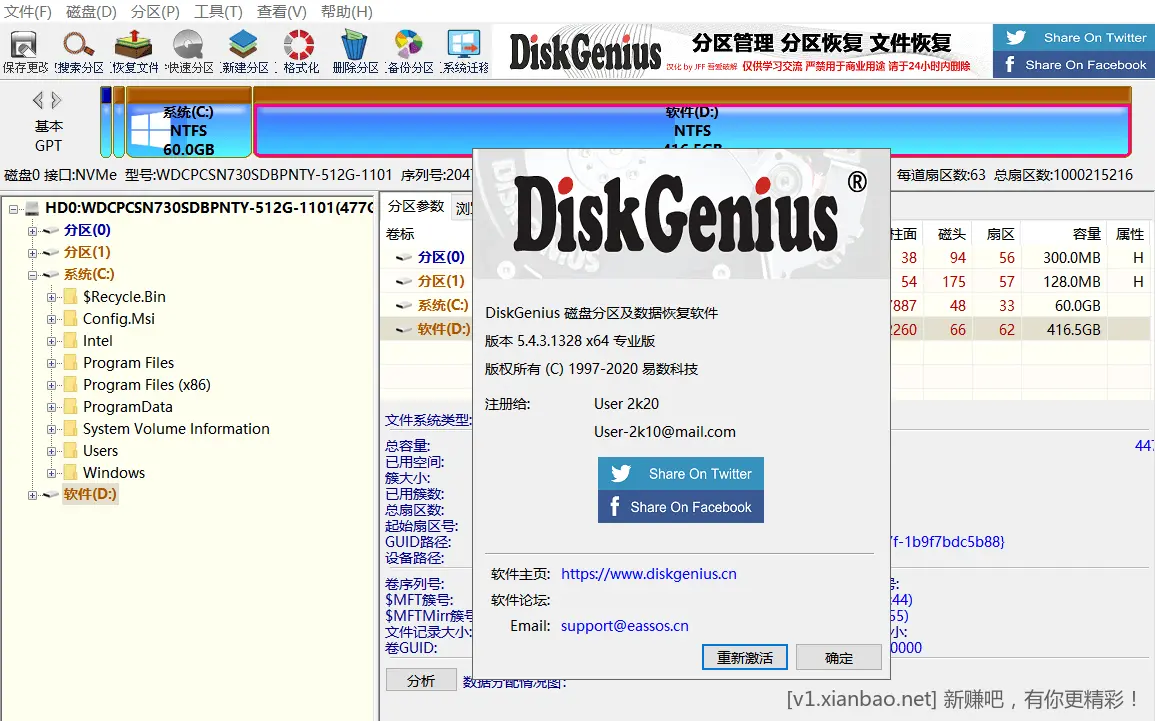Click the Format (格式化) lifebuoy icon

tap(299, 44)
